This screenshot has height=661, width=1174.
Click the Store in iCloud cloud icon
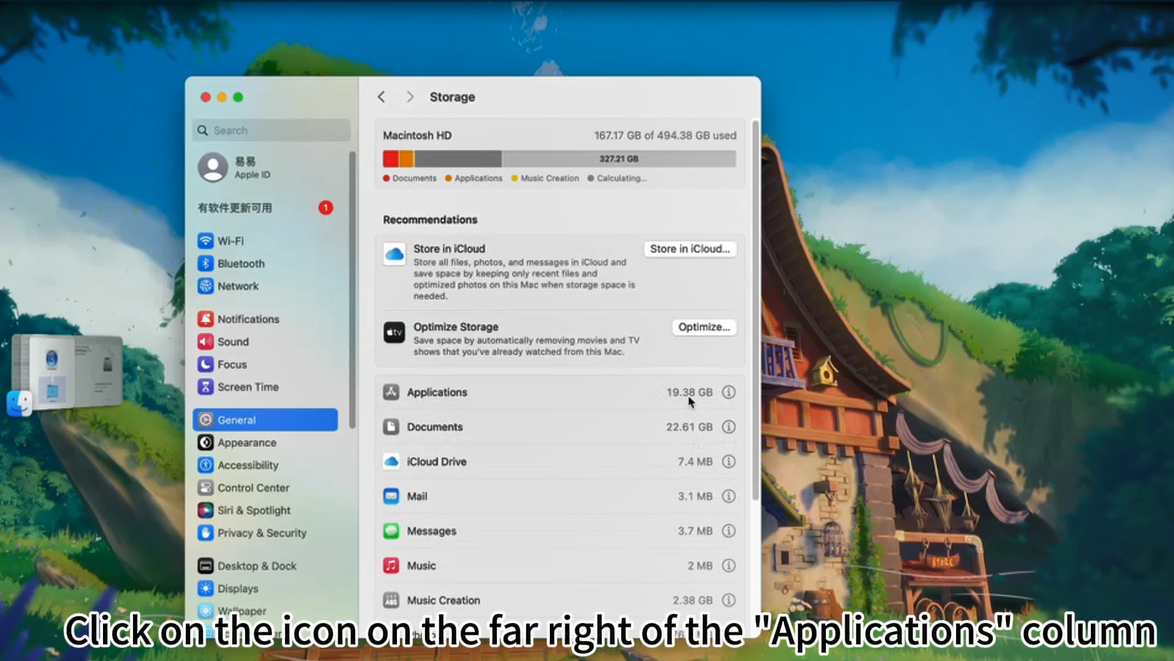(395, 254)
